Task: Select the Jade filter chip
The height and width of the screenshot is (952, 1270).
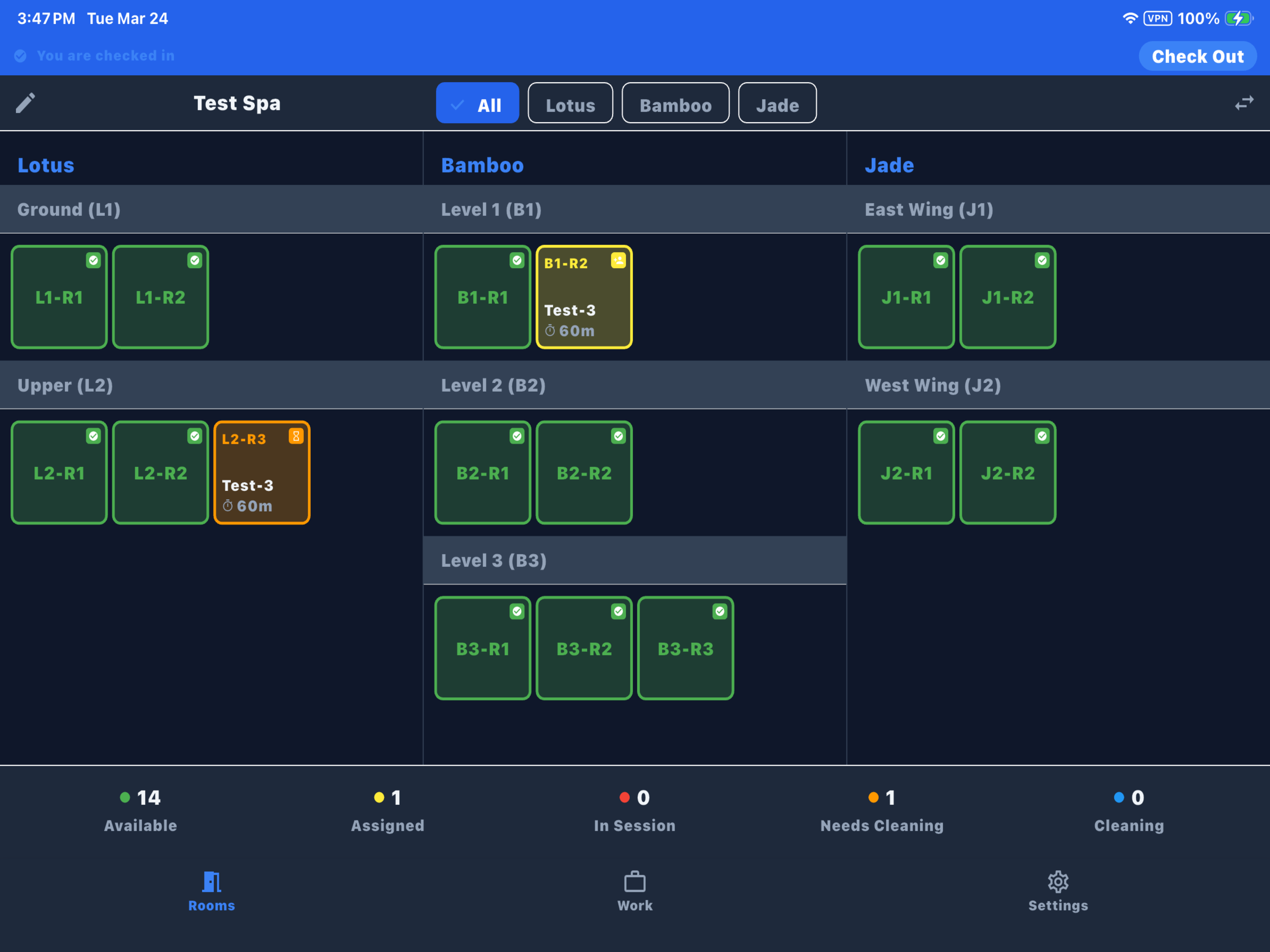Action: 777,103
